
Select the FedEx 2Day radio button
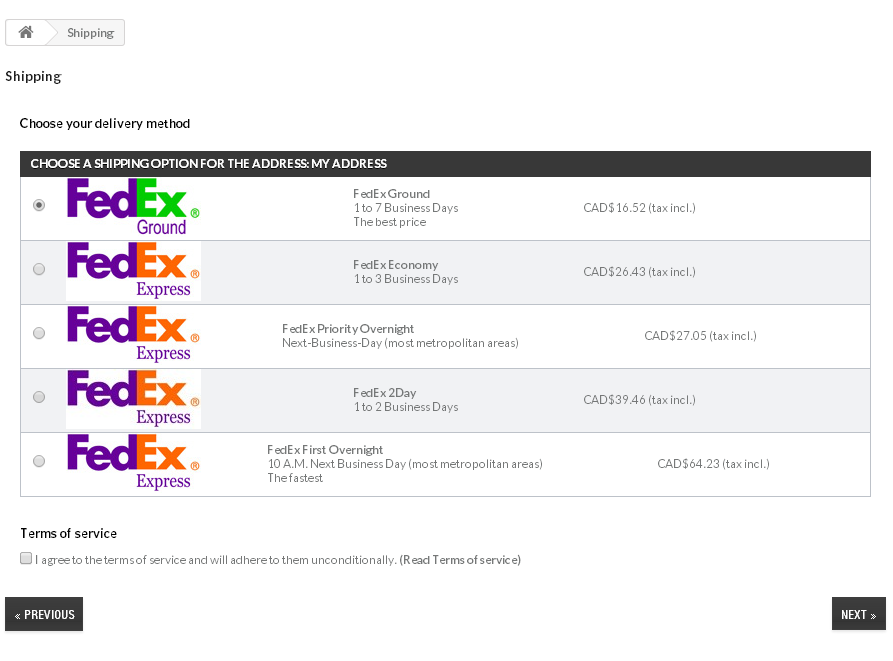[39, 397]
